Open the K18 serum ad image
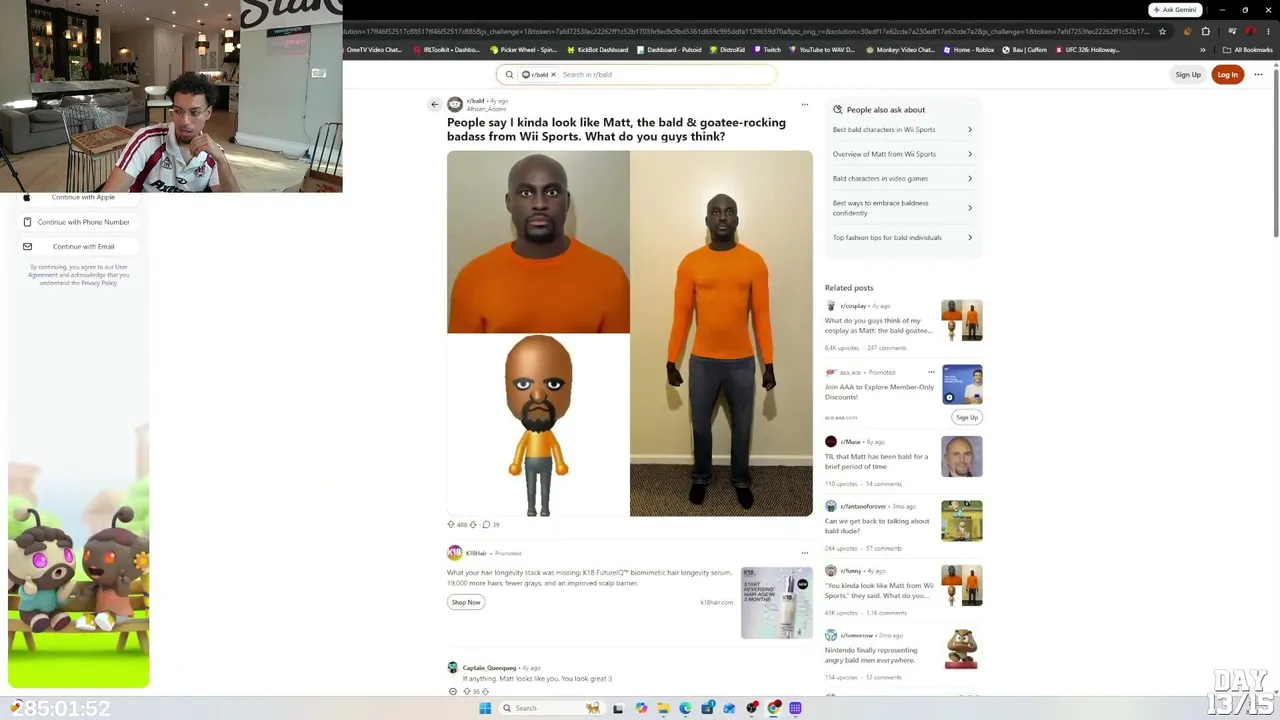1280x720 pixels. click(776, 602)
